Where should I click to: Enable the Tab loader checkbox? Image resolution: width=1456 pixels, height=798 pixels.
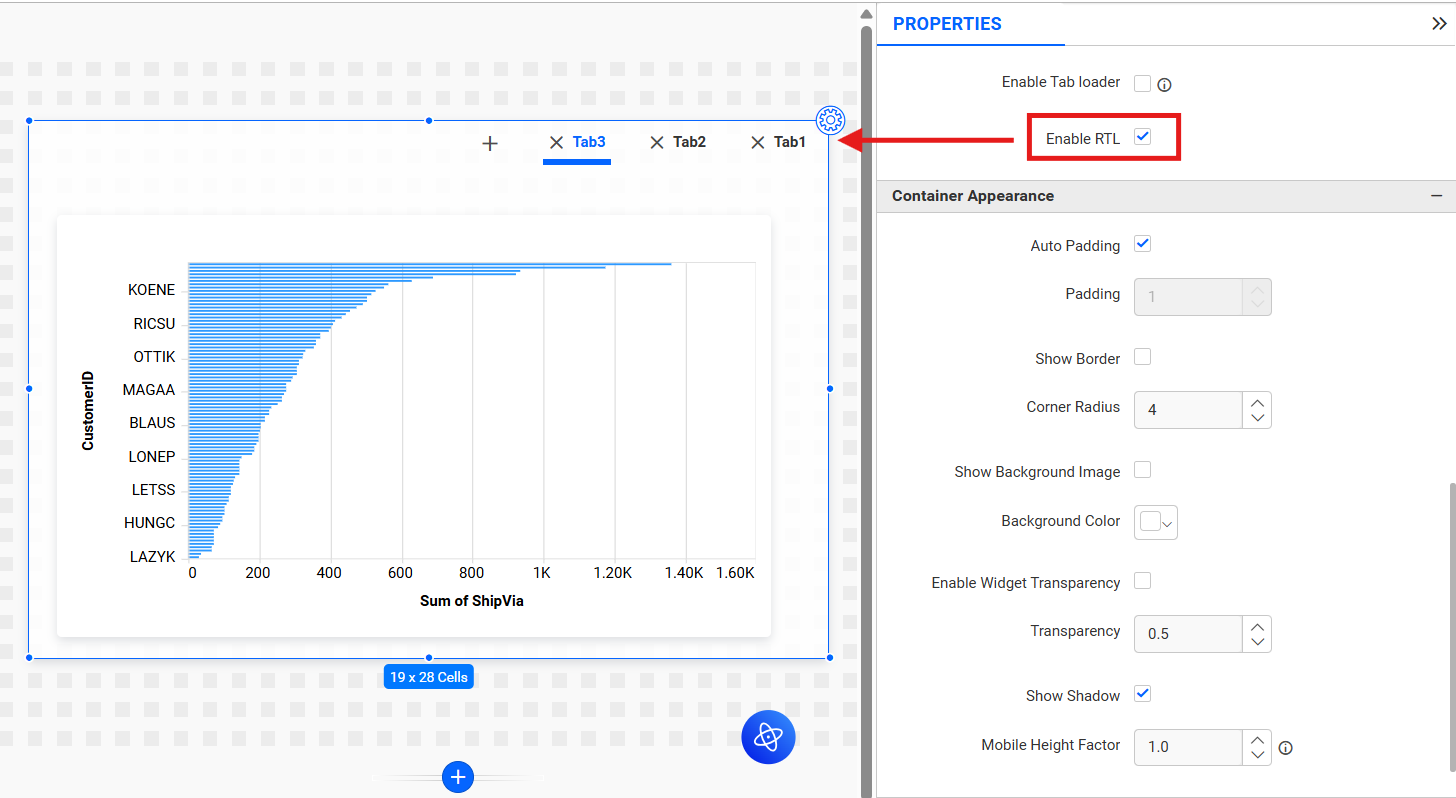1142,83
